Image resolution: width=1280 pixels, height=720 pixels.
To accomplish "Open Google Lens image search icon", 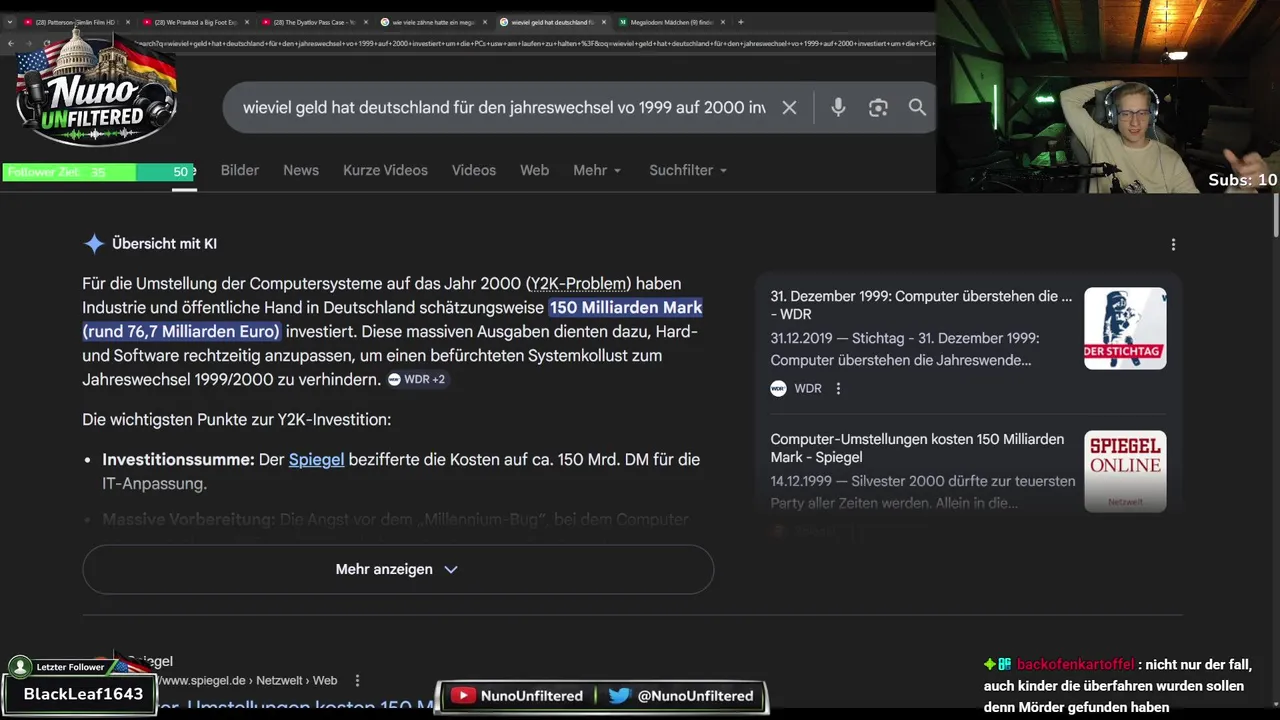I will tap(878, 108).
